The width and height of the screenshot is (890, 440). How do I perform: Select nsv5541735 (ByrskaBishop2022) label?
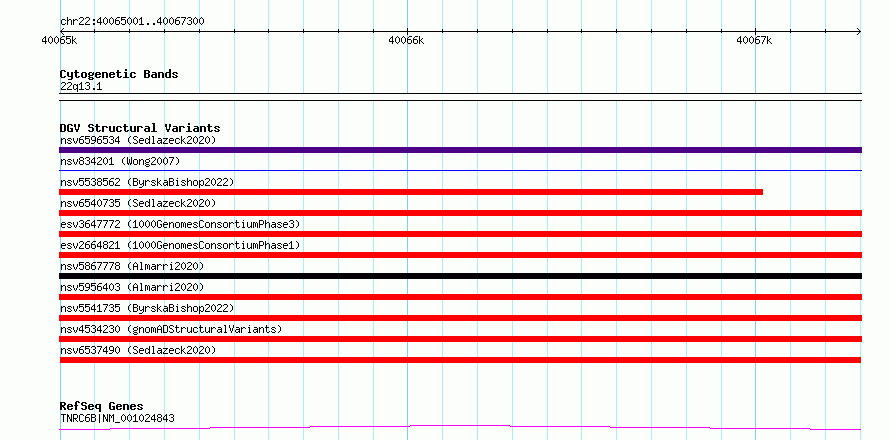147,308
